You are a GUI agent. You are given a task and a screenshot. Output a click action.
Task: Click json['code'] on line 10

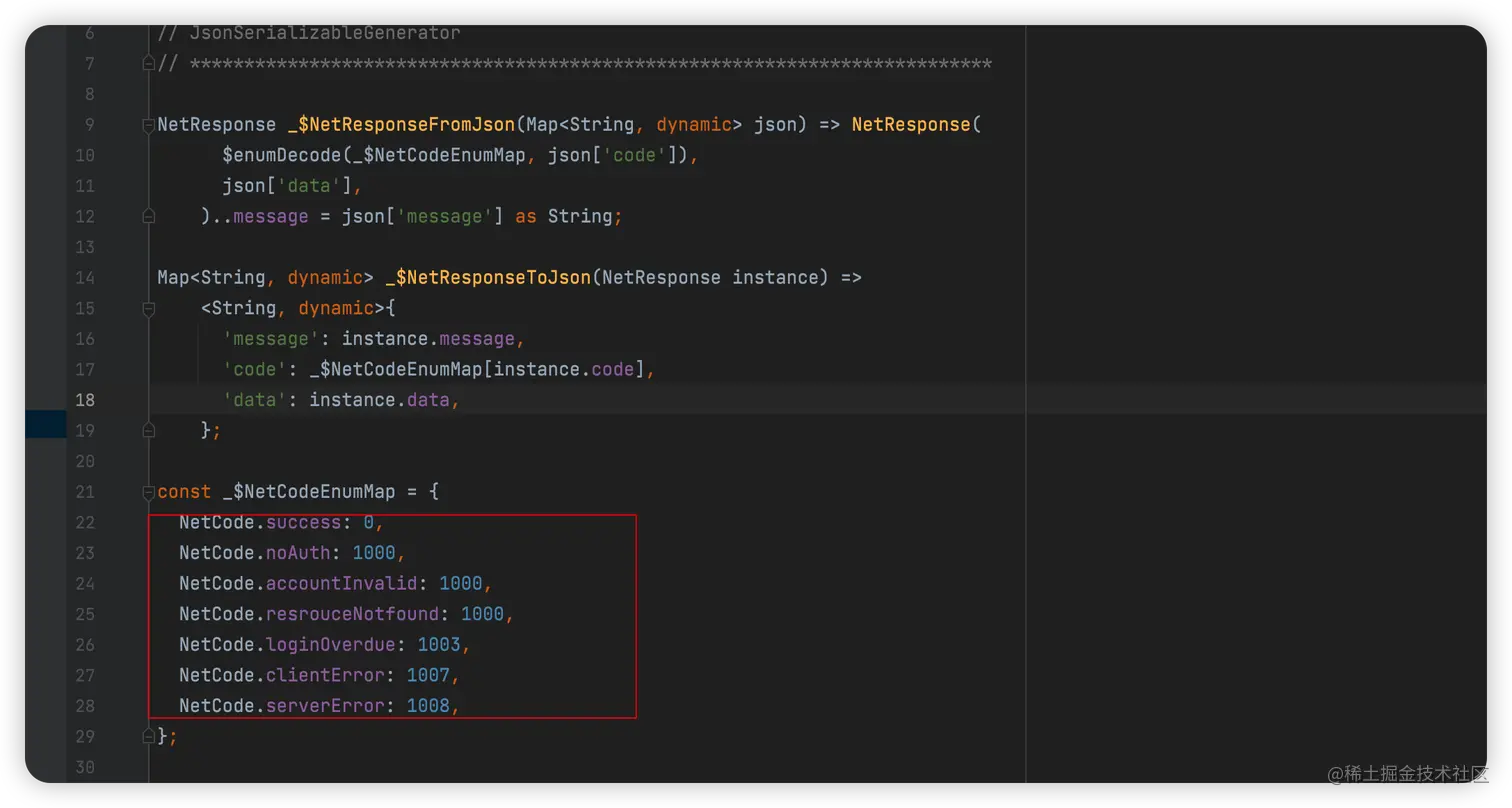613,155
